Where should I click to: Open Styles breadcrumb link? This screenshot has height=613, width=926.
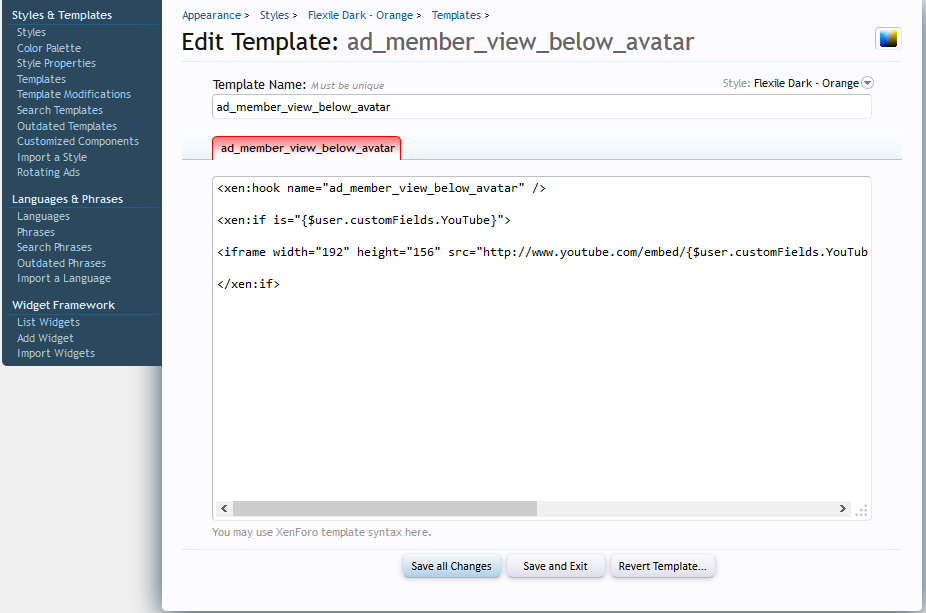coord(274,15)
